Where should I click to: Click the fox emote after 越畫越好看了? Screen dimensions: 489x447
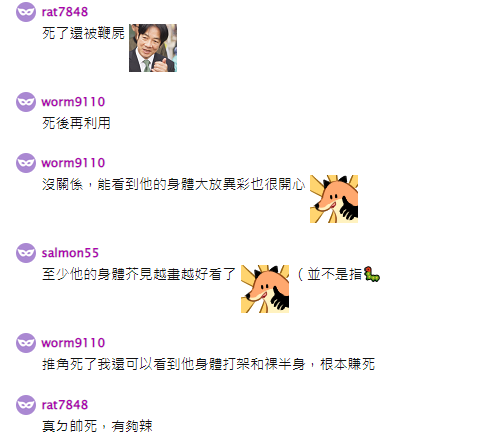click(x=265, y=289)
